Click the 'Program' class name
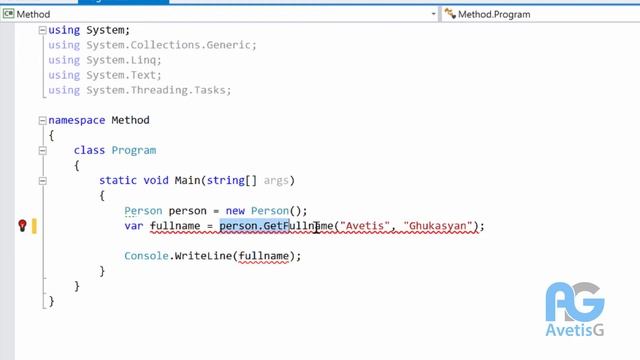 pyautogui.click(x=134, y=151)
